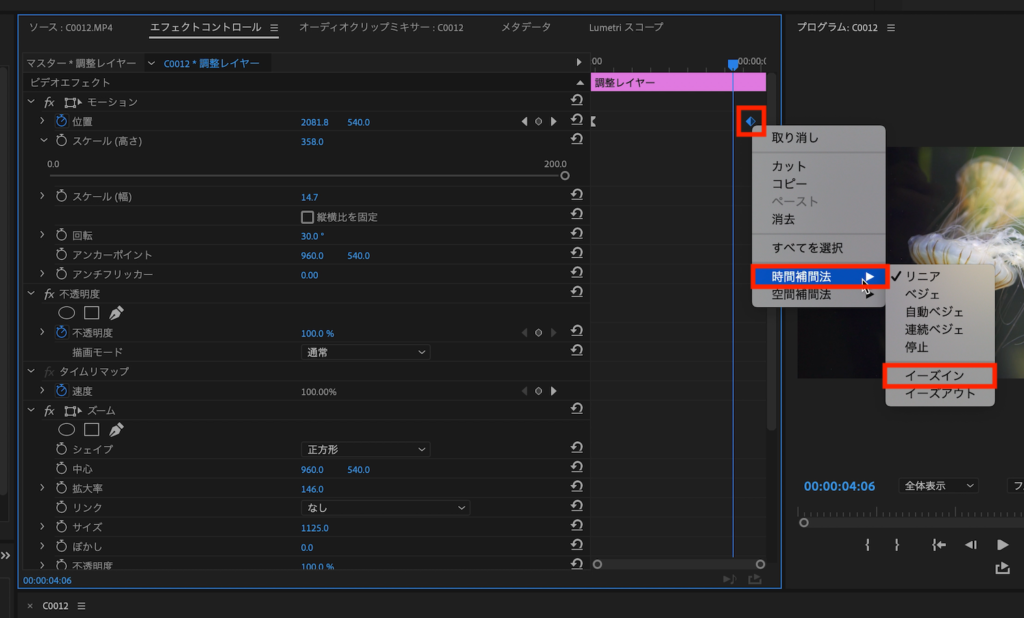The width and height of the screenshot is (1024, 618).
Task: Switch to Lumetri スコープ tab
Action: pos(623,27)
